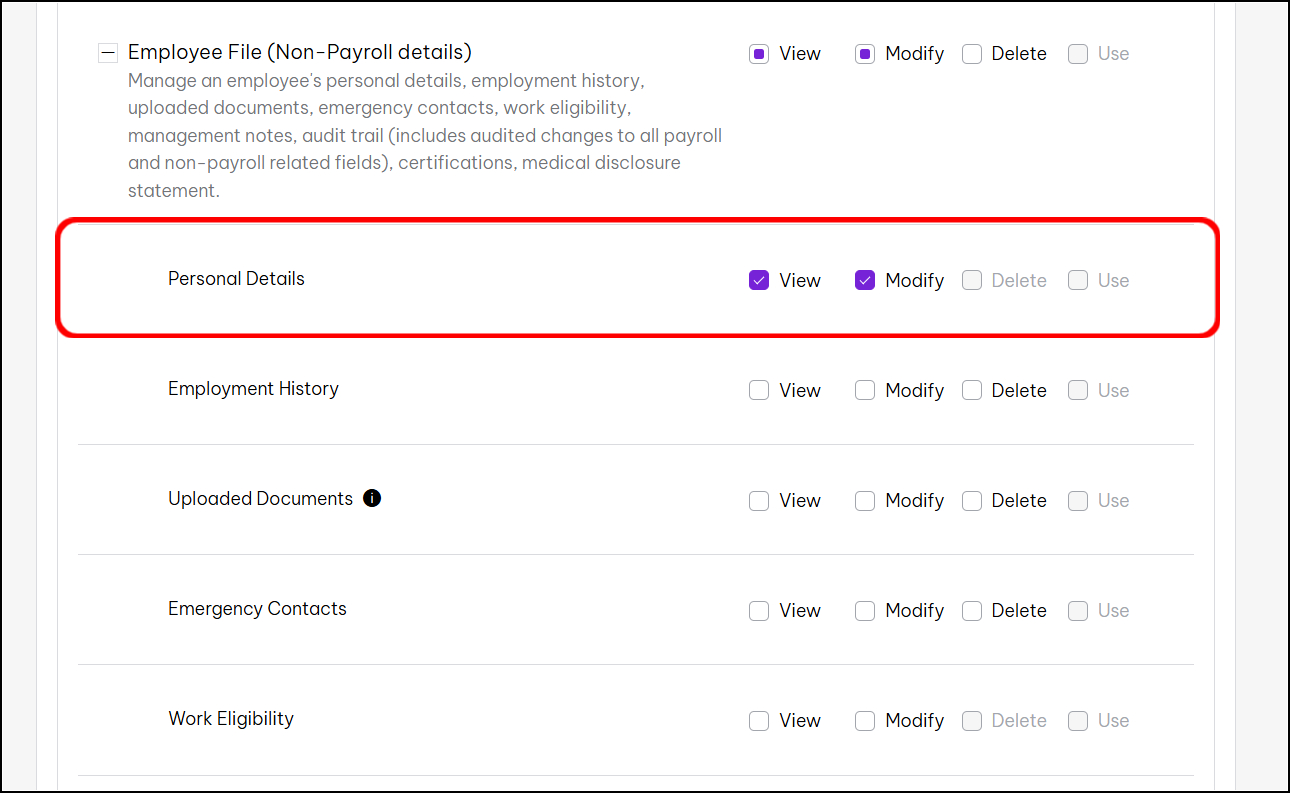Viewport: 1290px width, 793px height.
Task: Collapse the Employee File section
Action: click(108, 53)
